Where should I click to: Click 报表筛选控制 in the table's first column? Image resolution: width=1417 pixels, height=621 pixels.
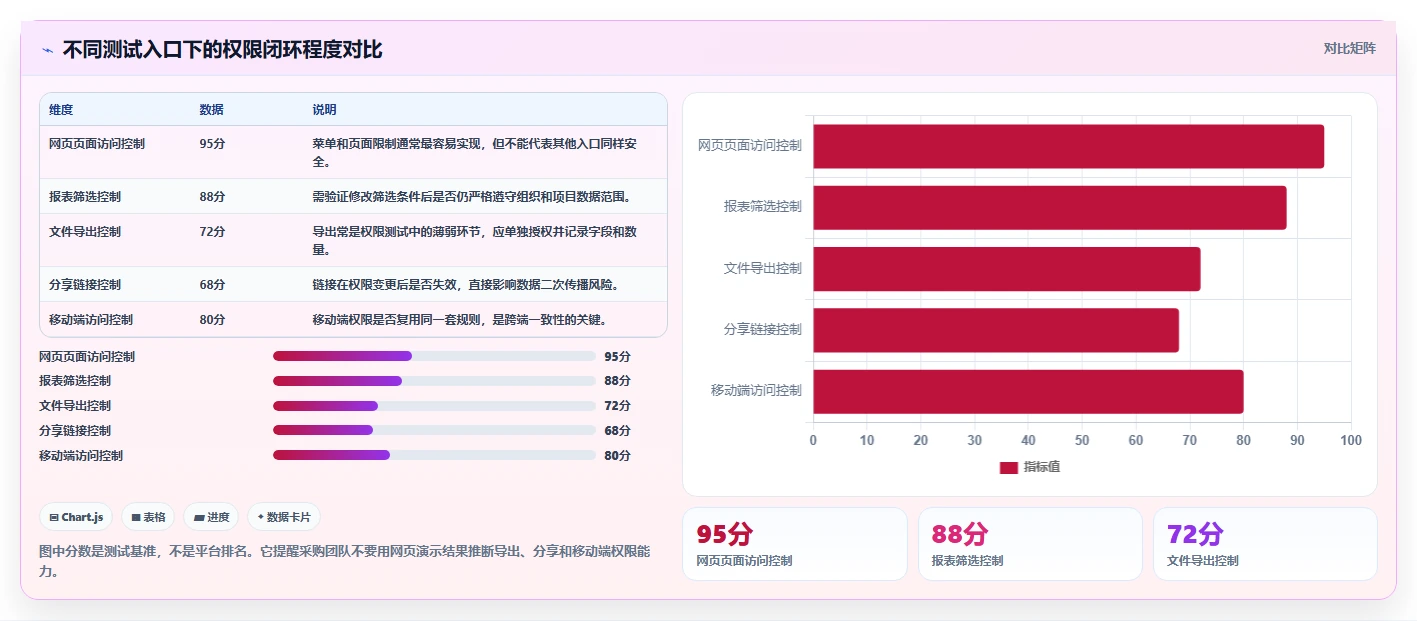pyautogui.click(x=85, y=197)
